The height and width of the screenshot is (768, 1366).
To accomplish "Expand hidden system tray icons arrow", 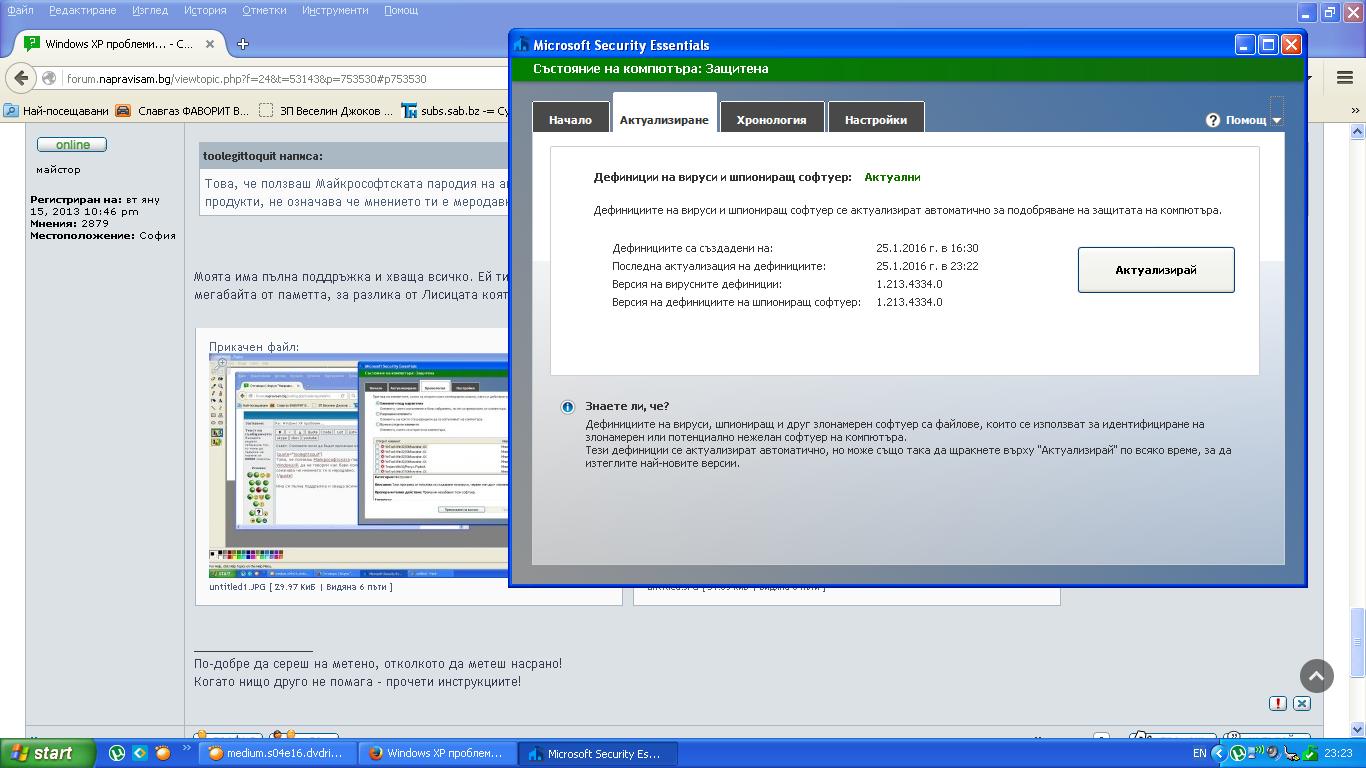I will click(x=1218, y=753).
